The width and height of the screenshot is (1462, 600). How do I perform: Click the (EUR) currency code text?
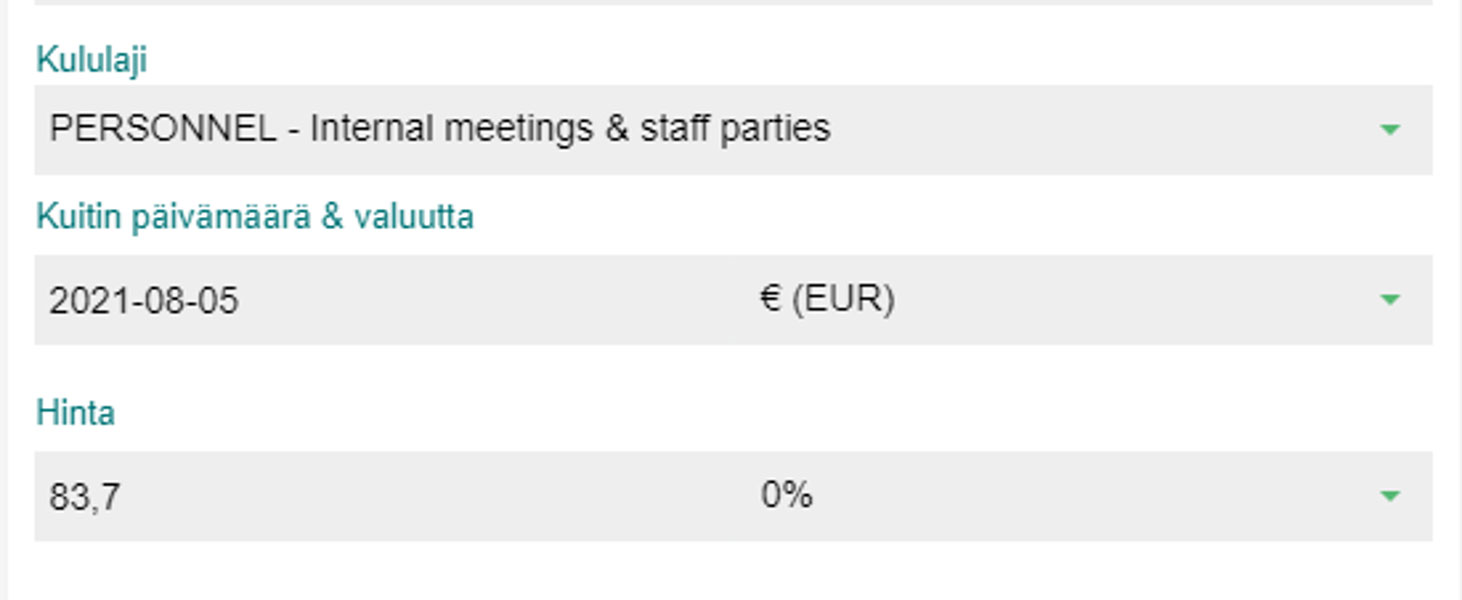843,299
